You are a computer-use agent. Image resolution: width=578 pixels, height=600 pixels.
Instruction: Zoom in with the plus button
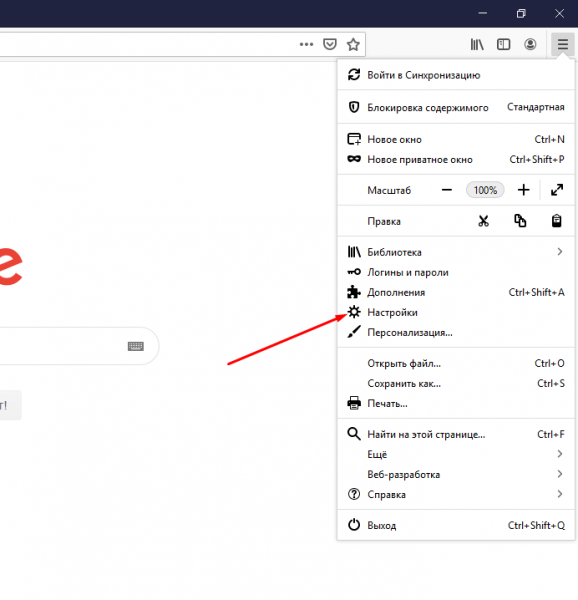coord(524,190)
